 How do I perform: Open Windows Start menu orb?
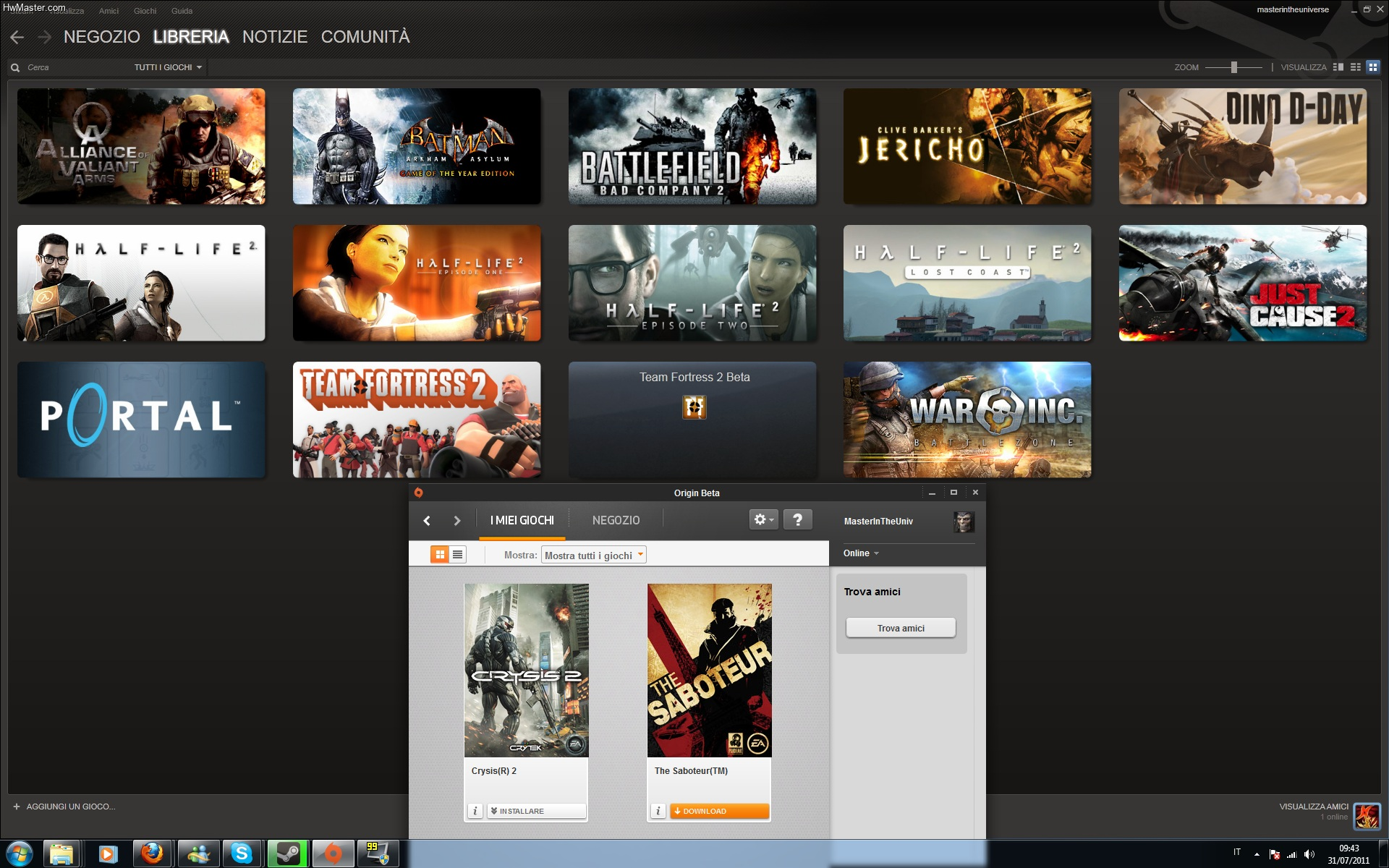tap(19, 854)
